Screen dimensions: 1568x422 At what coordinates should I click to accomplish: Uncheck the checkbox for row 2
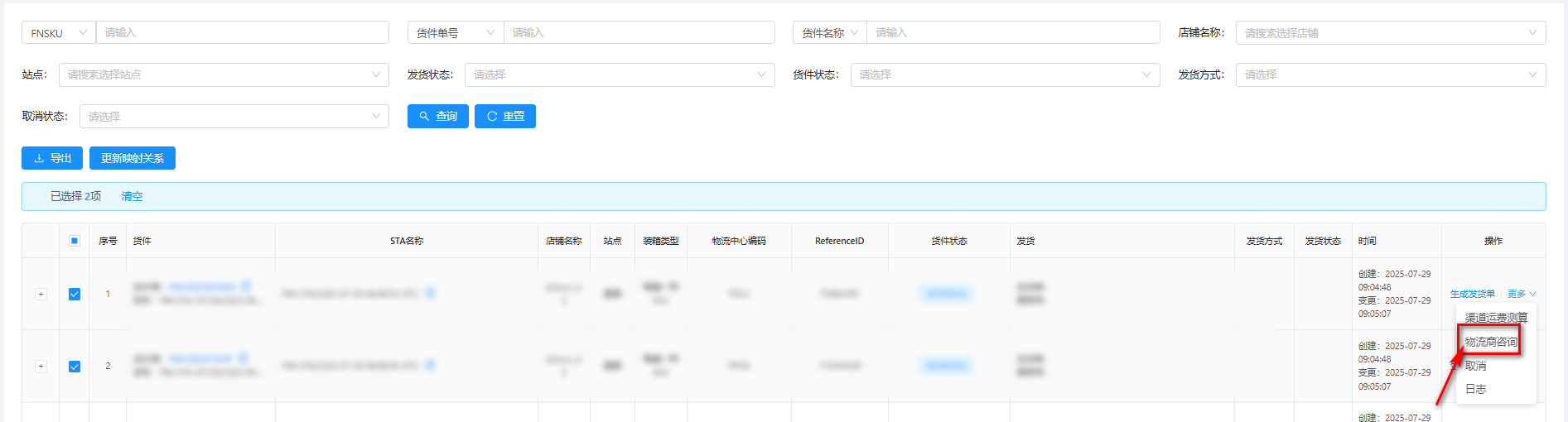75,367
